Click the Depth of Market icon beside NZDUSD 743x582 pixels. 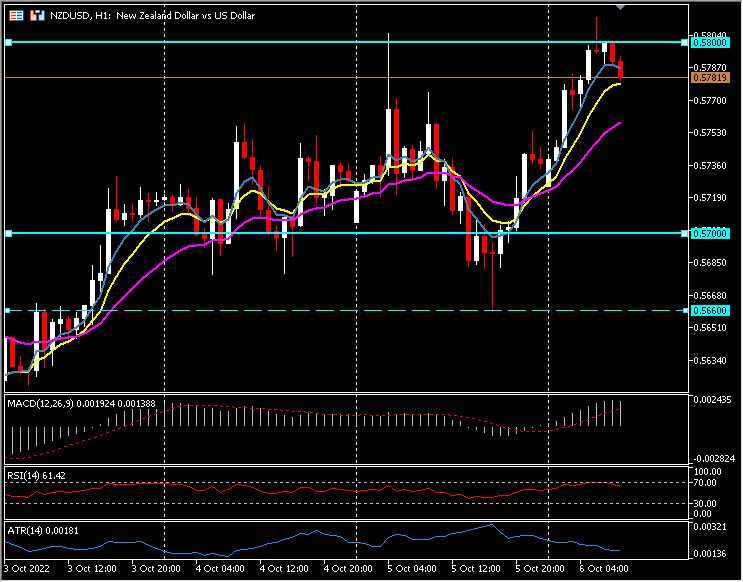37,17
